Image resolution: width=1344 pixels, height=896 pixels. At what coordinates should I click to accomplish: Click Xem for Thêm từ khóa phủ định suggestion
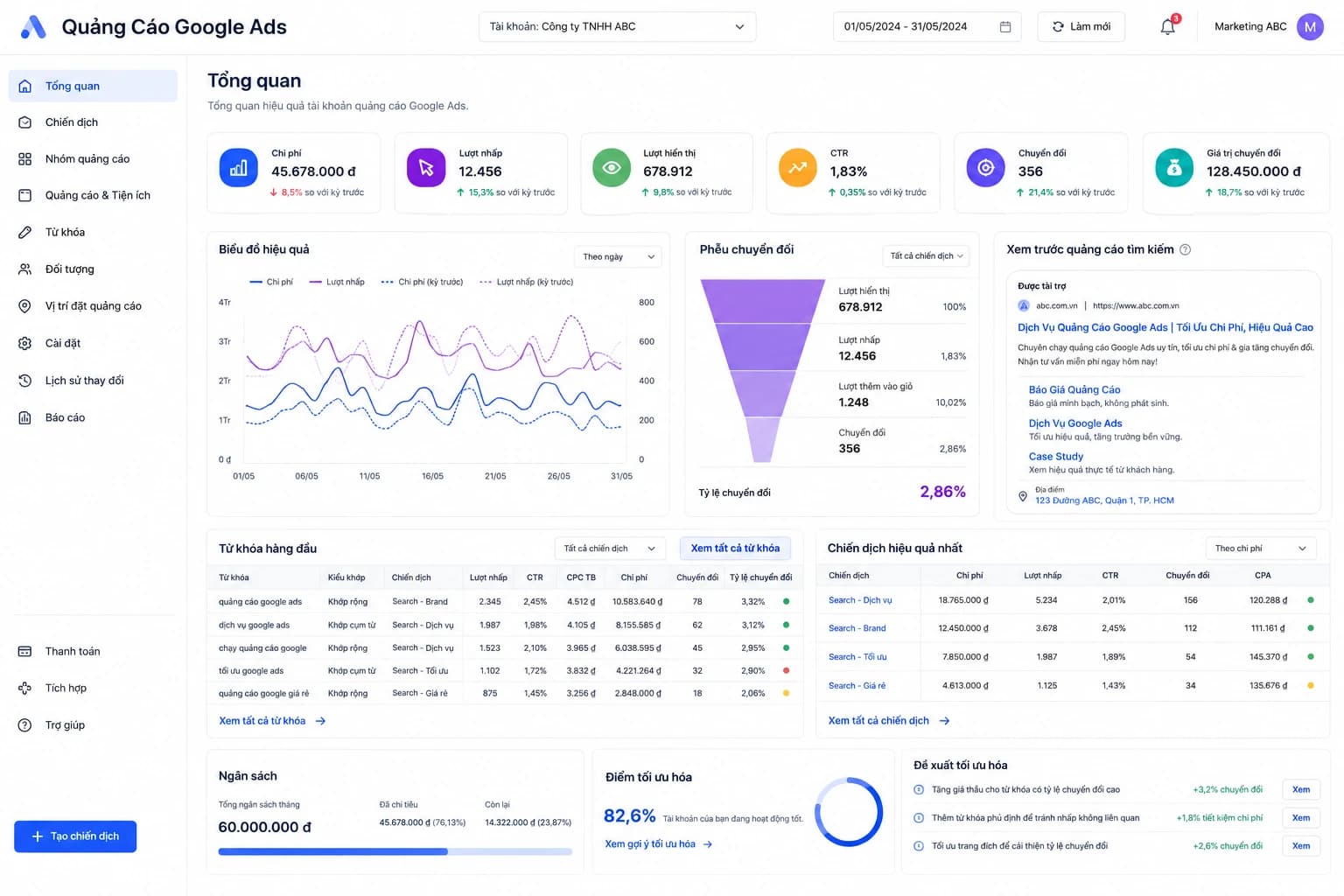tap(1301, 818)
